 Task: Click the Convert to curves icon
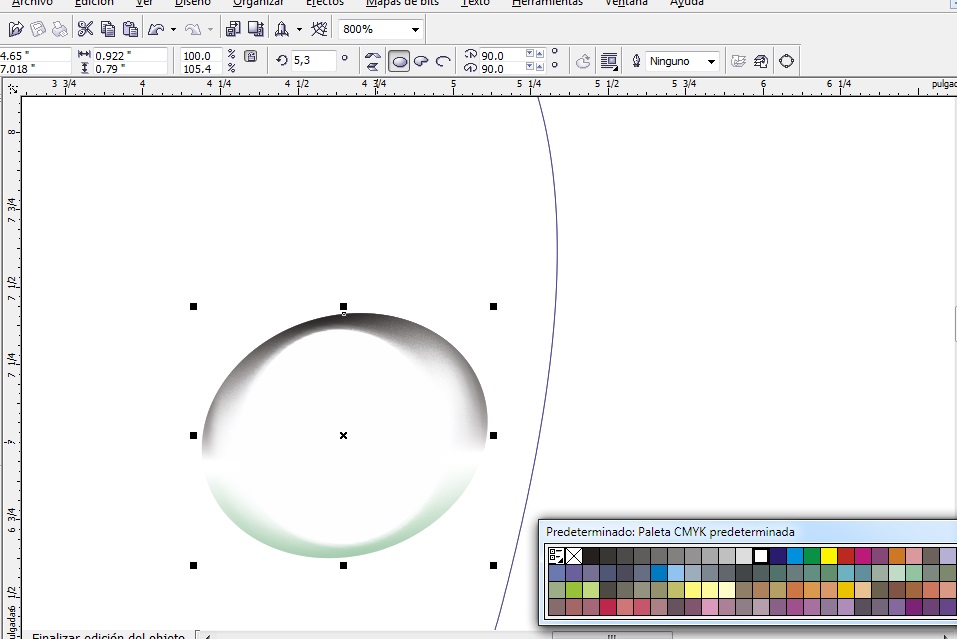786,61
